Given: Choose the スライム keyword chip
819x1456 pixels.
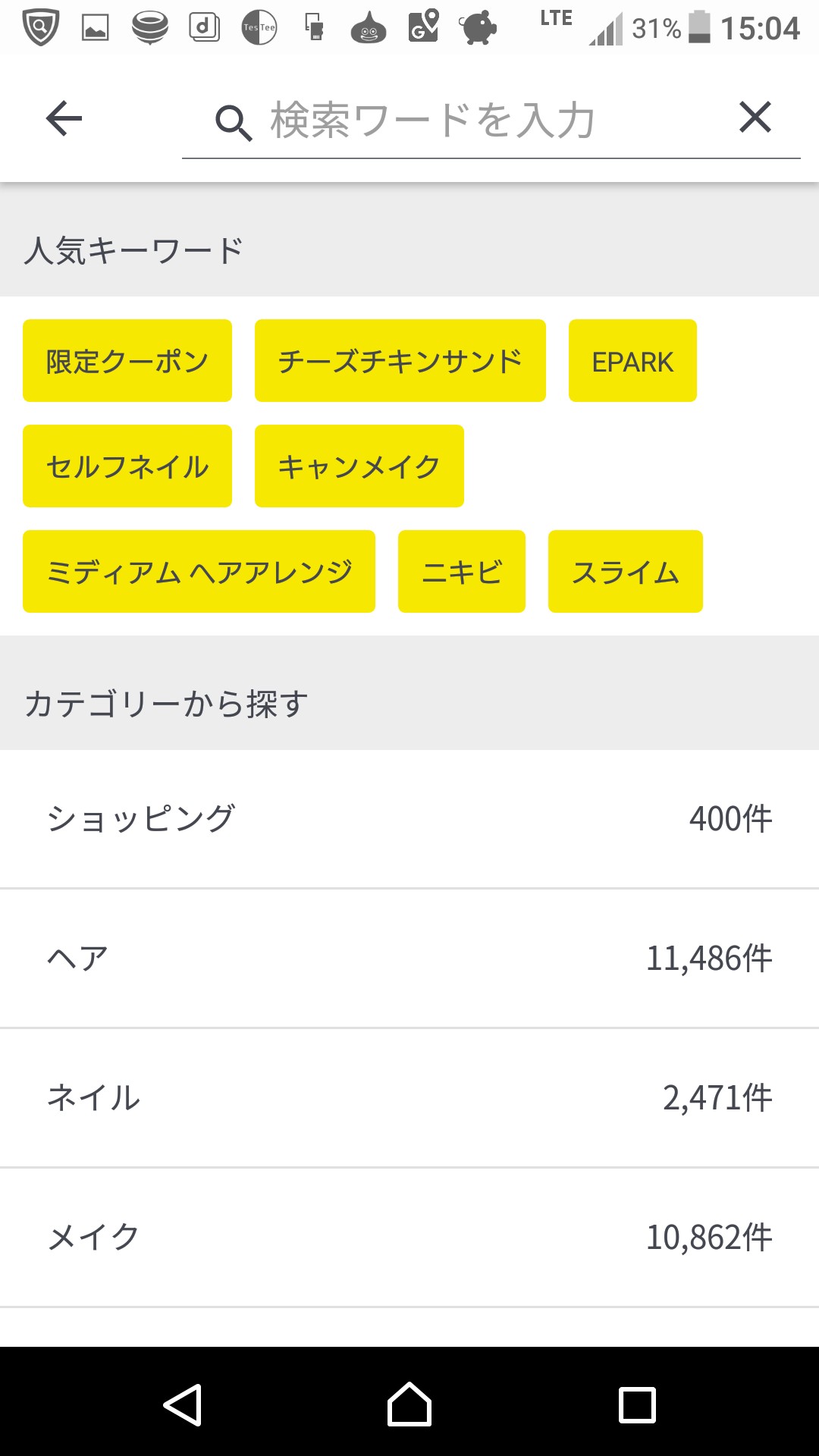Looking at the screenshot, I should click(x=625, y=572).
